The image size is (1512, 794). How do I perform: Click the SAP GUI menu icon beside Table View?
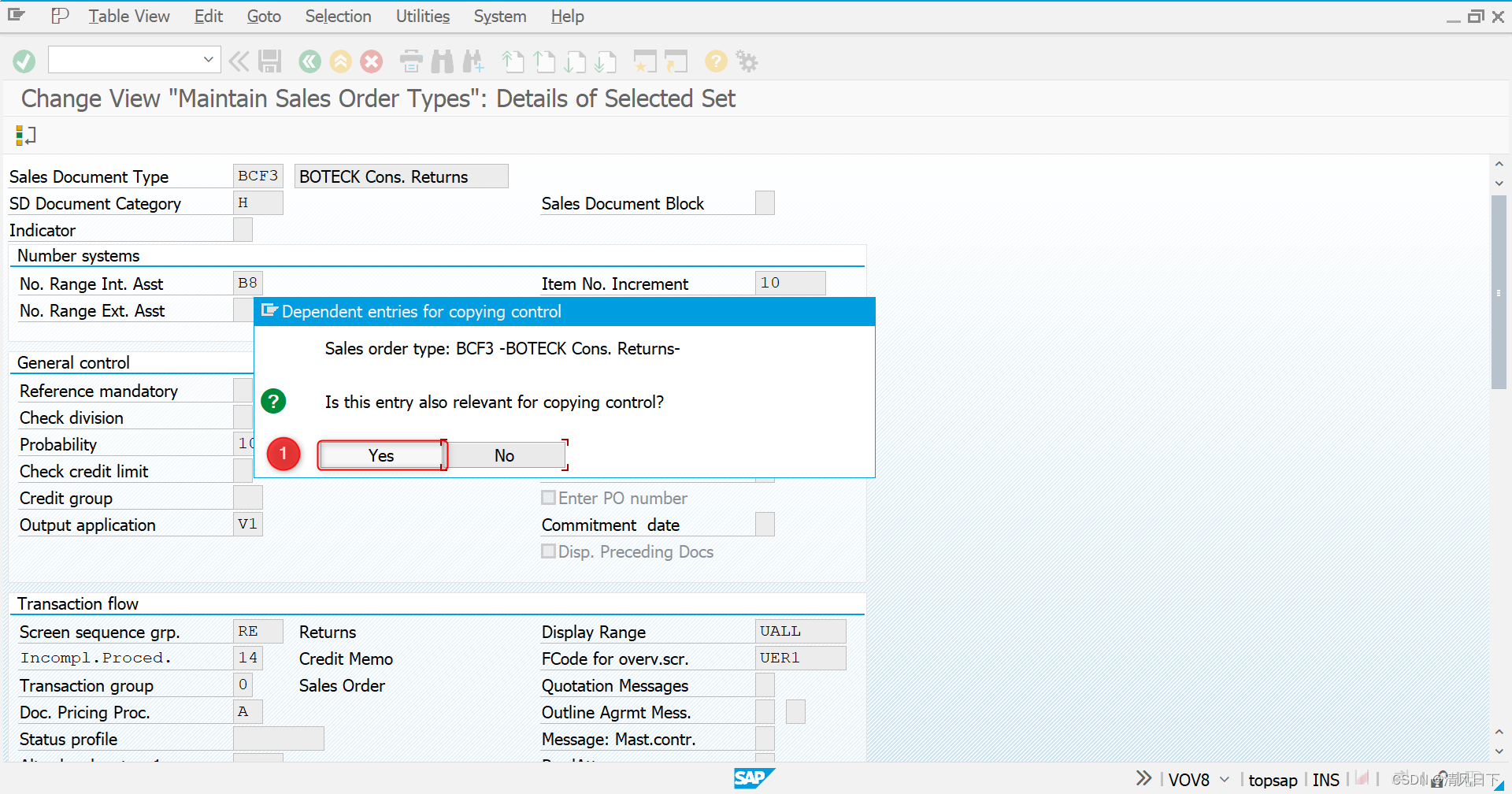tap(60, 16)
